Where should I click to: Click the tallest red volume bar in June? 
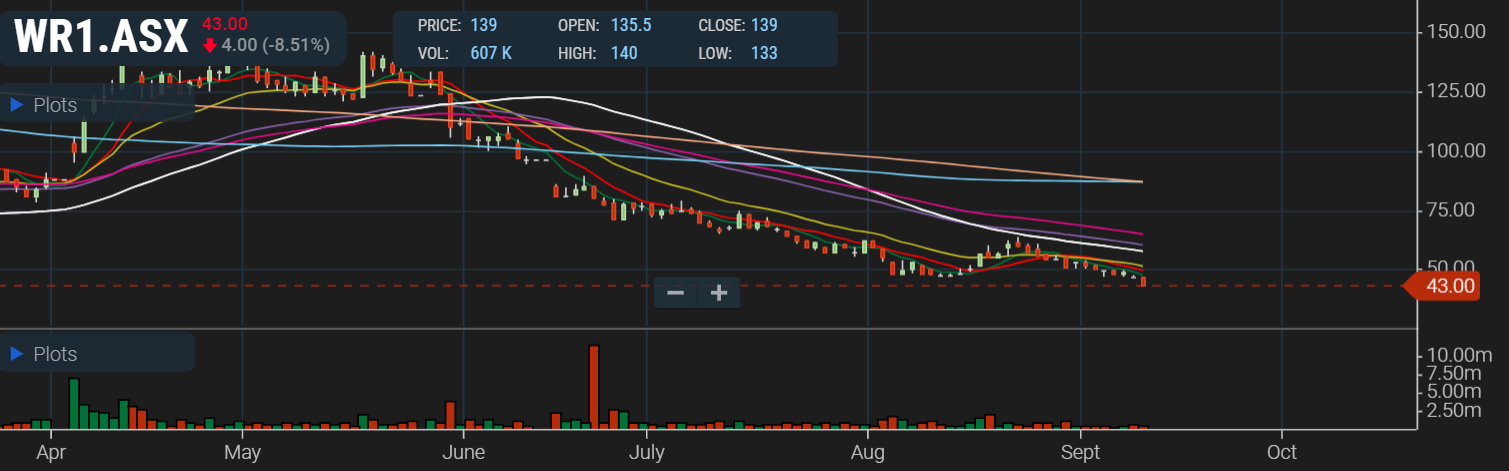coord(594,387)
